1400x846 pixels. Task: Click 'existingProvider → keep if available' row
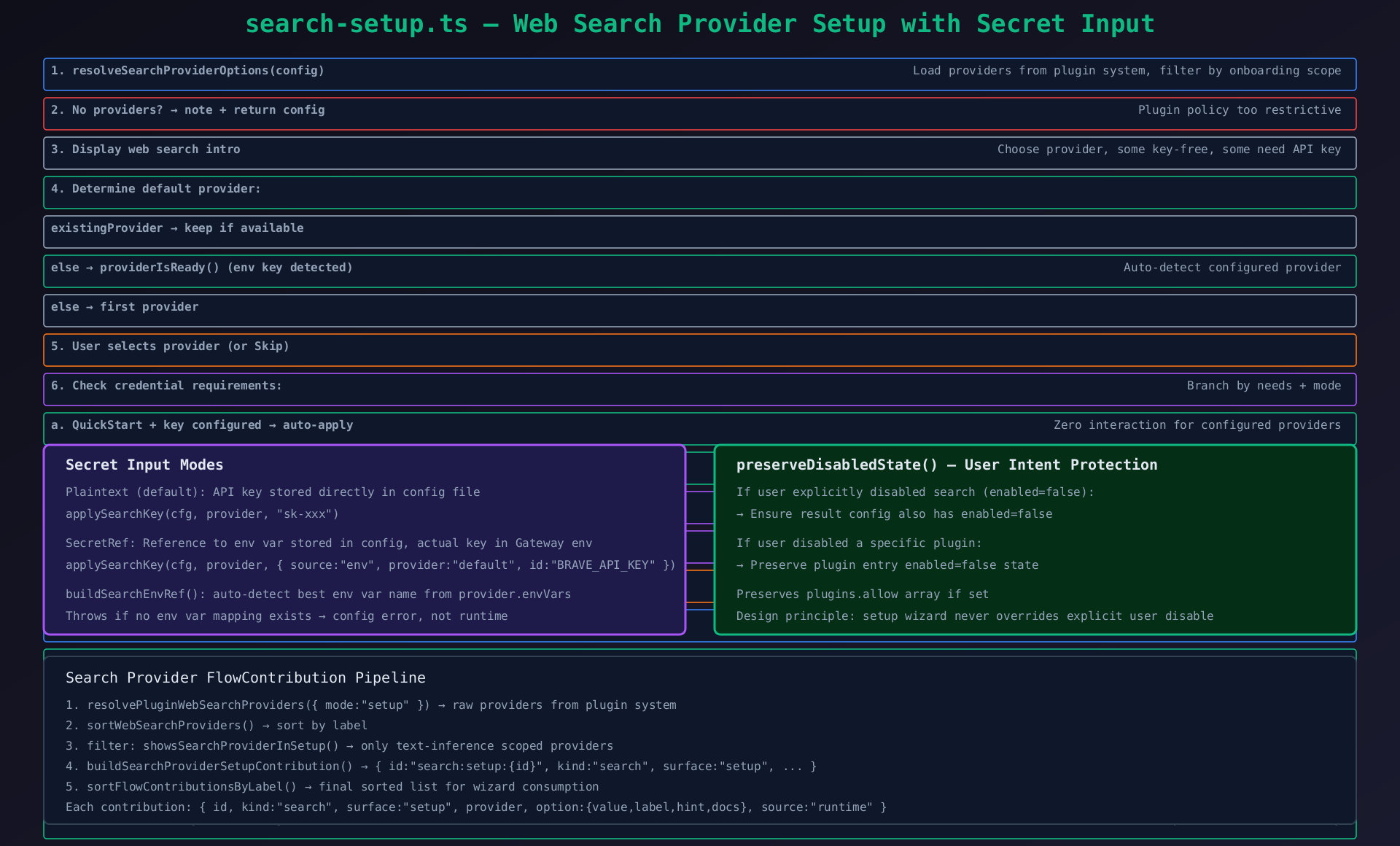tap(177, 228)
